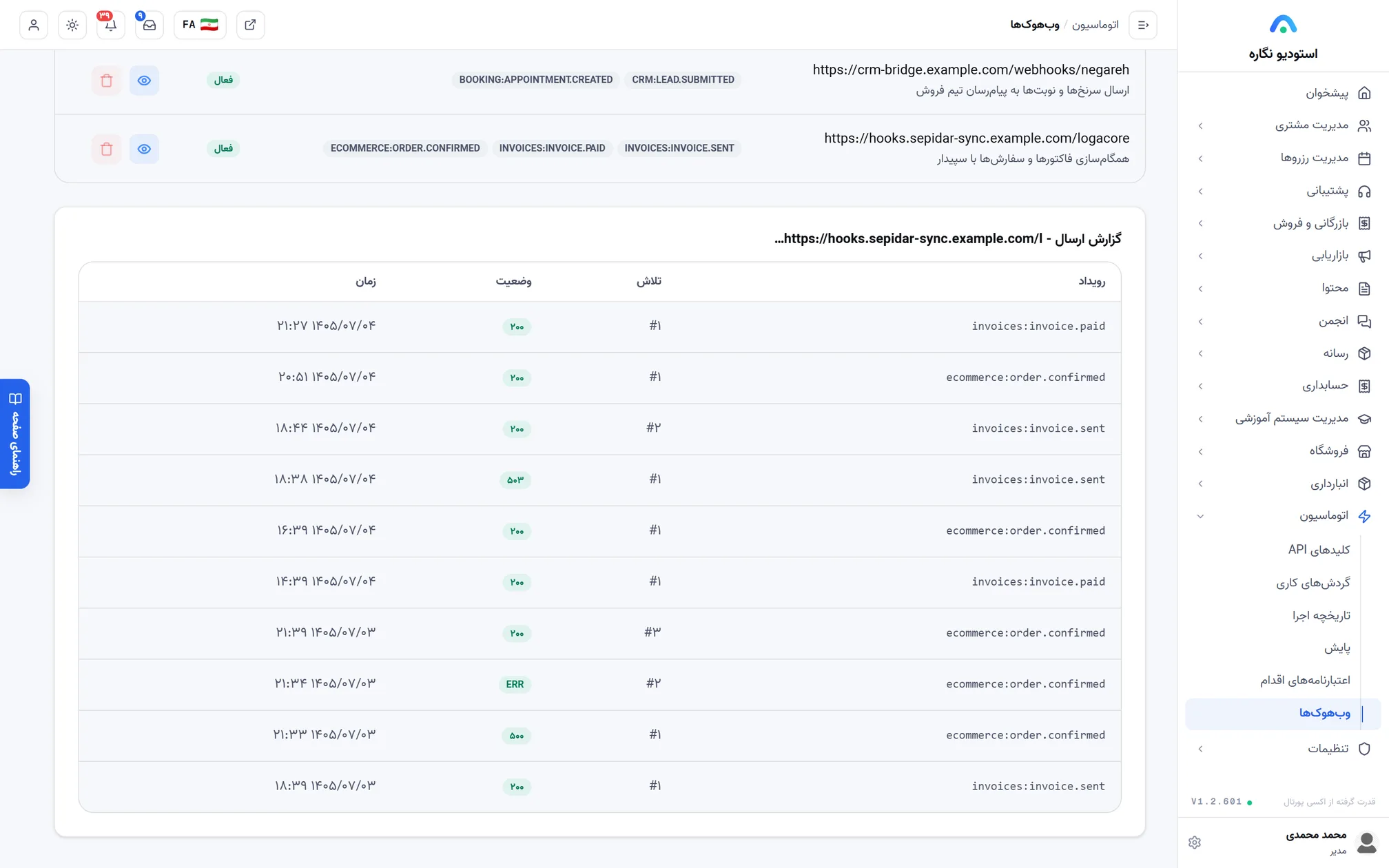Open گردش‌های کاری submenu item
This screenshot has height=868, width=1389.
pyautogui.click(x=1313, y=583)
